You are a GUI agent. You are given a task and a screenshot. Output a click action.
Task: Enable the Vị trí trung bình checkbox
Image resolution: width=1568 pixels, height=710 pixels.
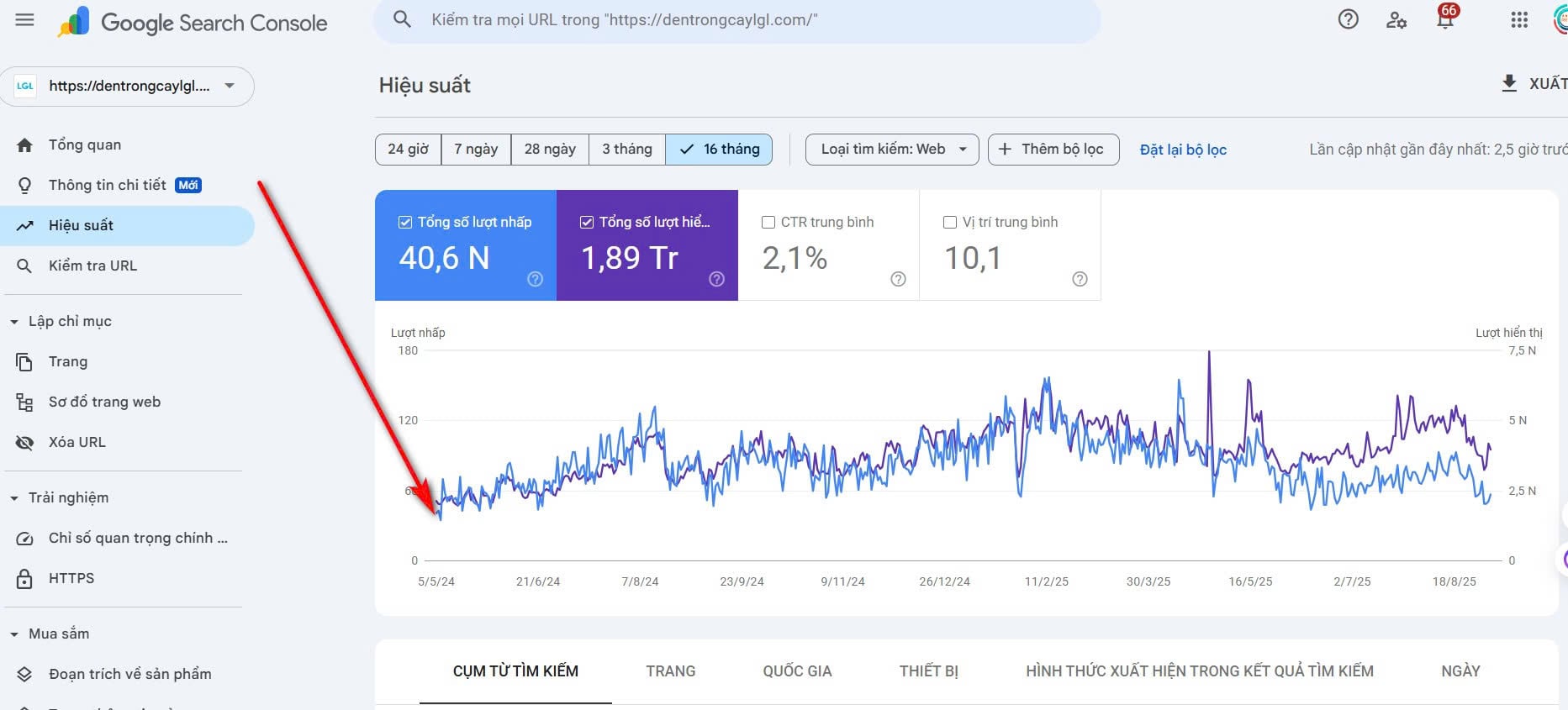950,223
